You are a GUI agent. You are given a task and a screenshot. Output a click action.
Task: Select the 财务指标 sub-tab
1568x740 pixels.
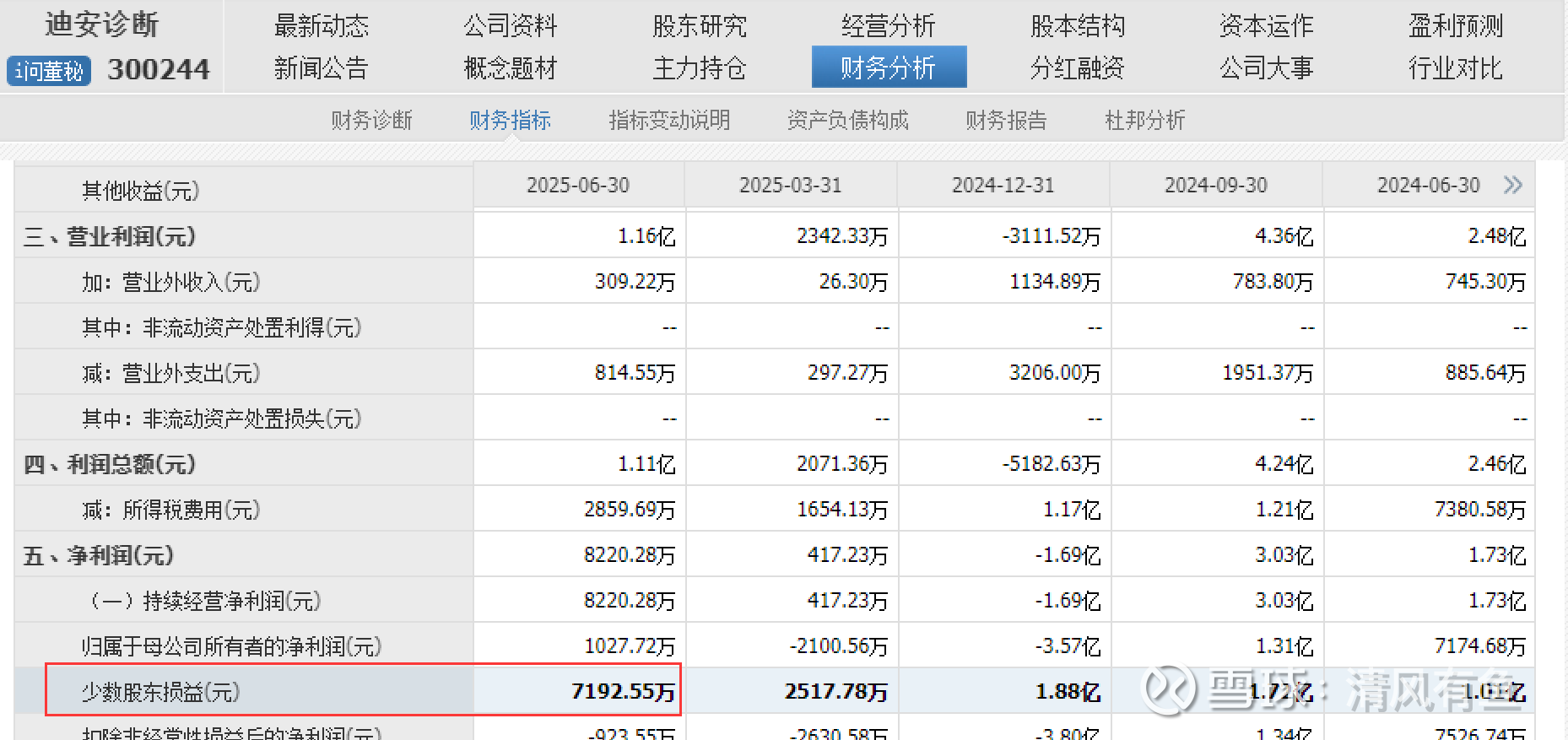pos(510,121)
